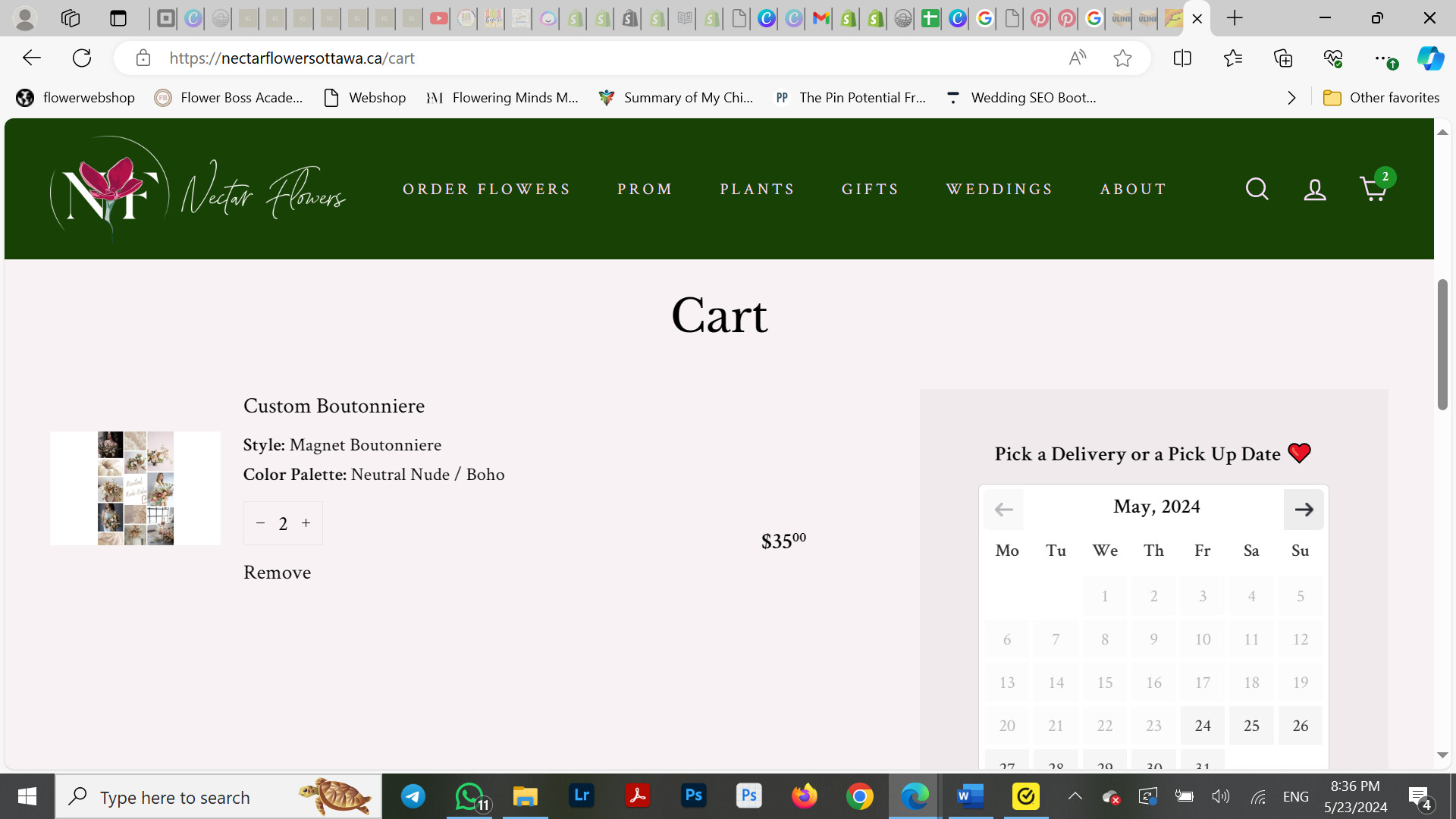Open the shopping cart icon
Viewport: 1456px width, 819px height.
[1373, 189]
